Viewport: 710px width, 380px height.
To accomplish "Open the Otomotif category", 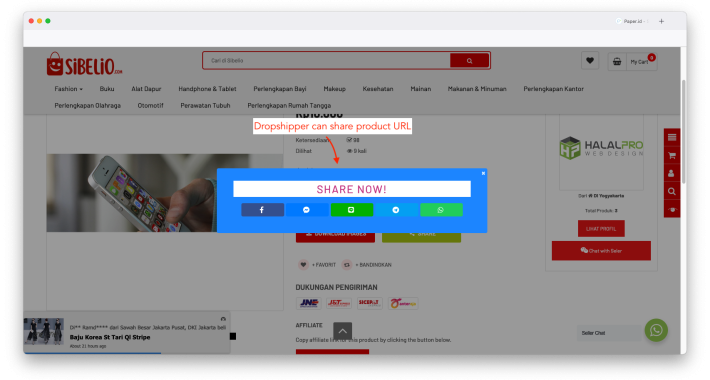I will coord(150,106).
